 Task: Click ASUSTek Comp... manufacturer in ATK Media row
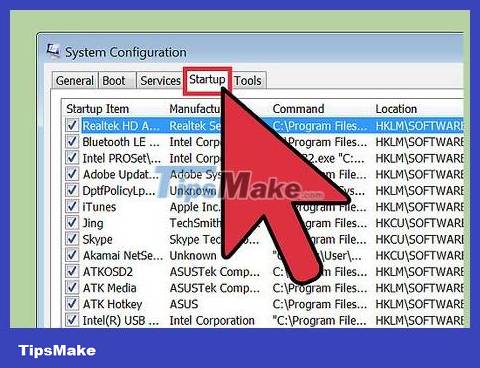pos(215,288)
